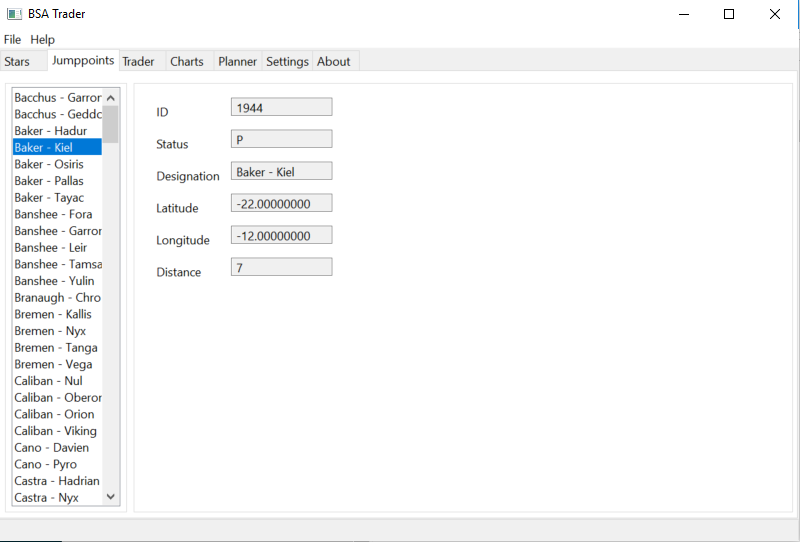
Task: Open the File menu
Action: coord(12,39)
